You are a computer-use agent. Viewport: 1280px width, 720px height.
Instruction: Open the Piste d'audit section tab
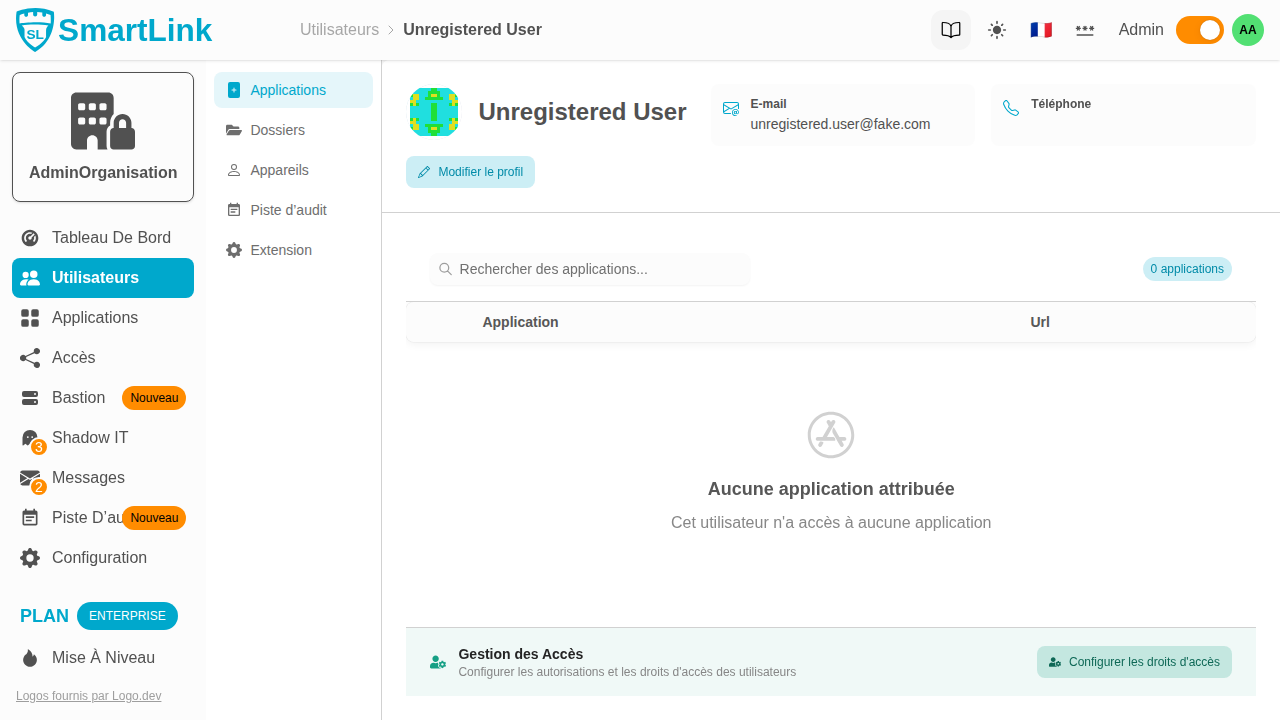point(287,210)
